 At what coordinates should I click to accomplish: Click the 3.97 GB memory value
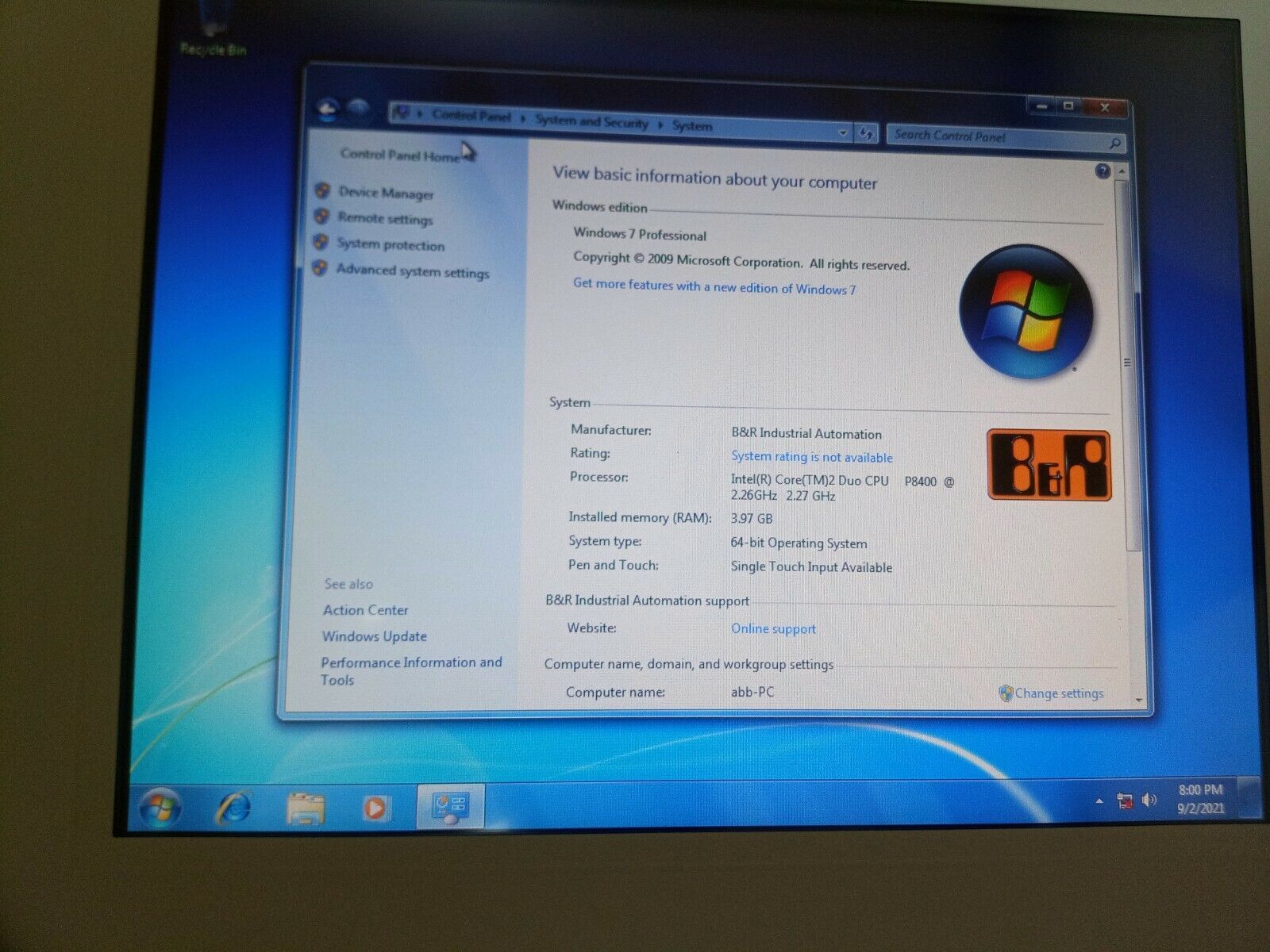(x=751, y=518)
